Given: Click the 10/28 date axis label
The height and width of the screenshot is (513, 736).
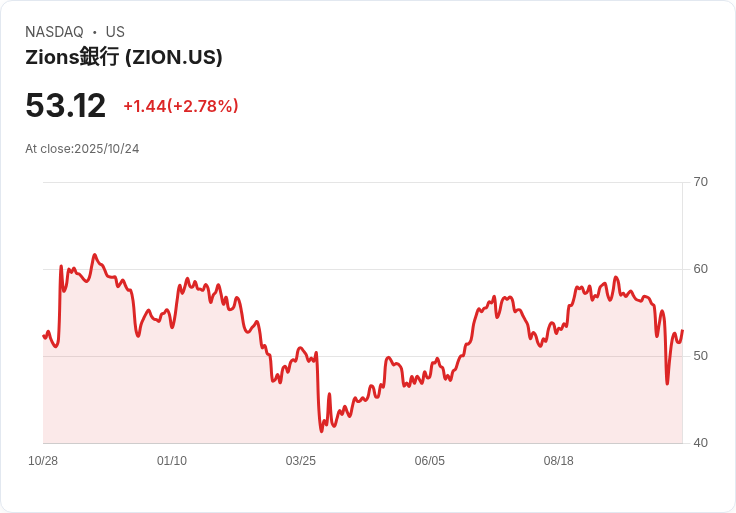Looking at the screenshot, I should point(43,461).
